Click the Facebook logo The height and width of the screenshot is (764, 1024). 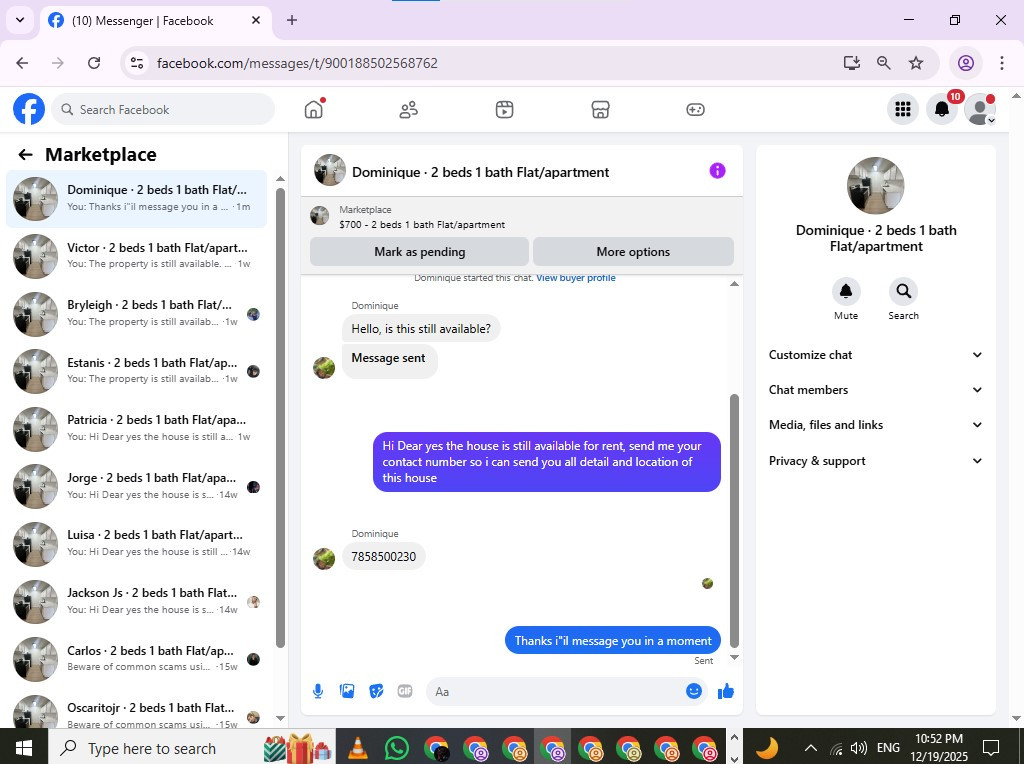coord(29,109)
